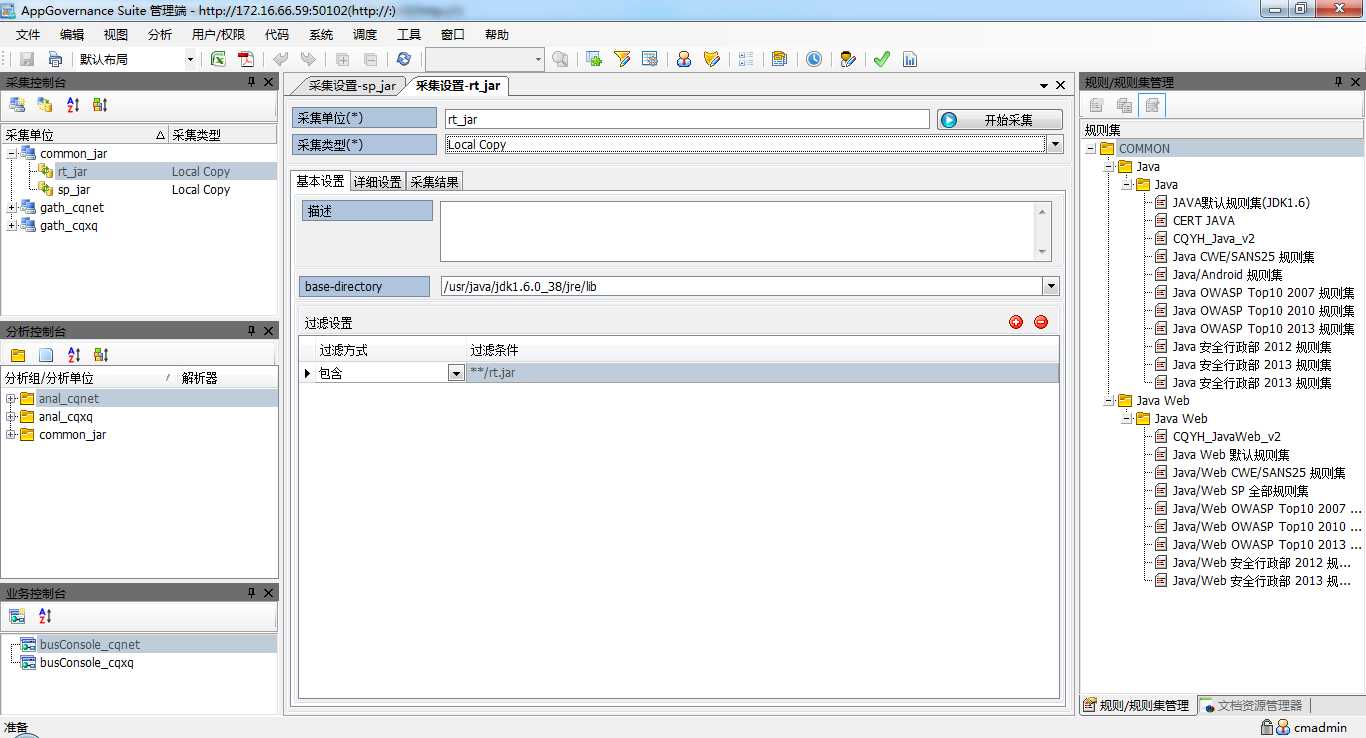Viewport: 1366px width, 738px height.
Task: Click first icon in 业务控制台 toolbar
Action: (x=17, y=616)
